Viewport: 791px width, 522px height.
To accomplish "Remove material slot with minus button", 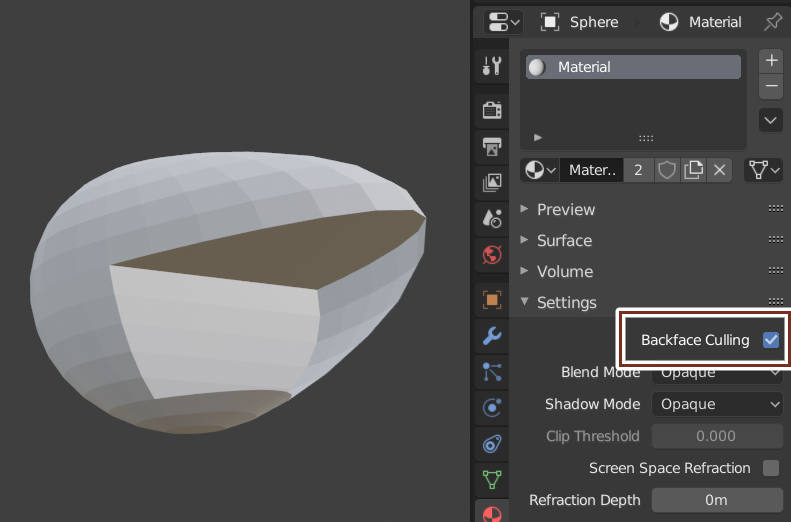I will 771,86.
